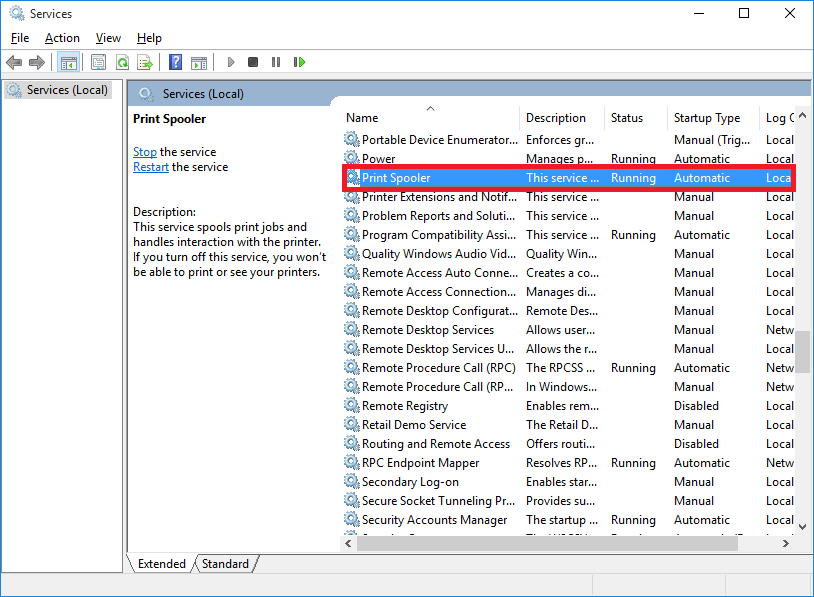This screenshot has height=597, width=814.
Task: Click the Restart the service link
Action: click(151, 167)
